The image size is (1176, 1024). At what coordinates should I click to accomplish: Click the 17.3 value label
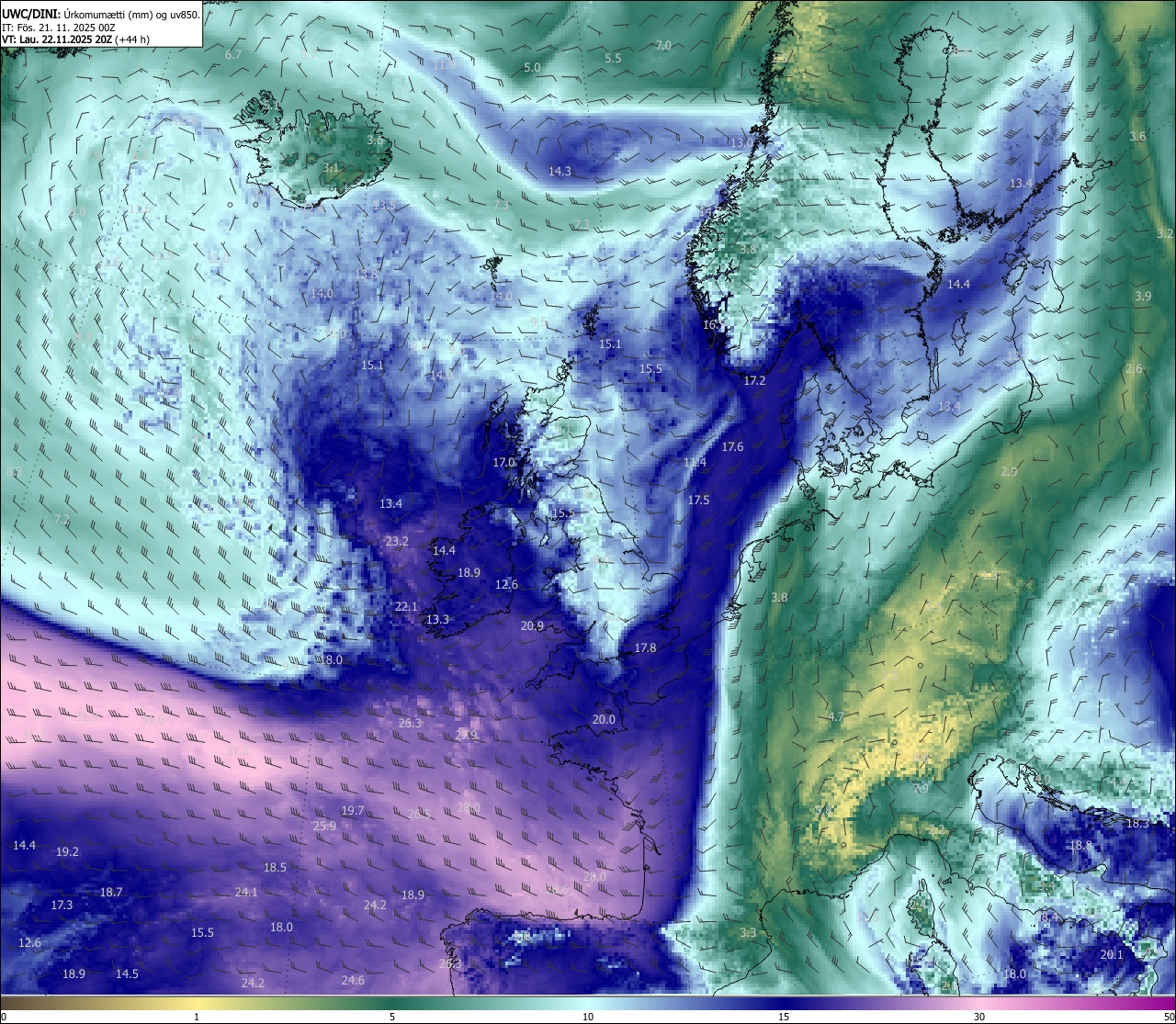62,905
